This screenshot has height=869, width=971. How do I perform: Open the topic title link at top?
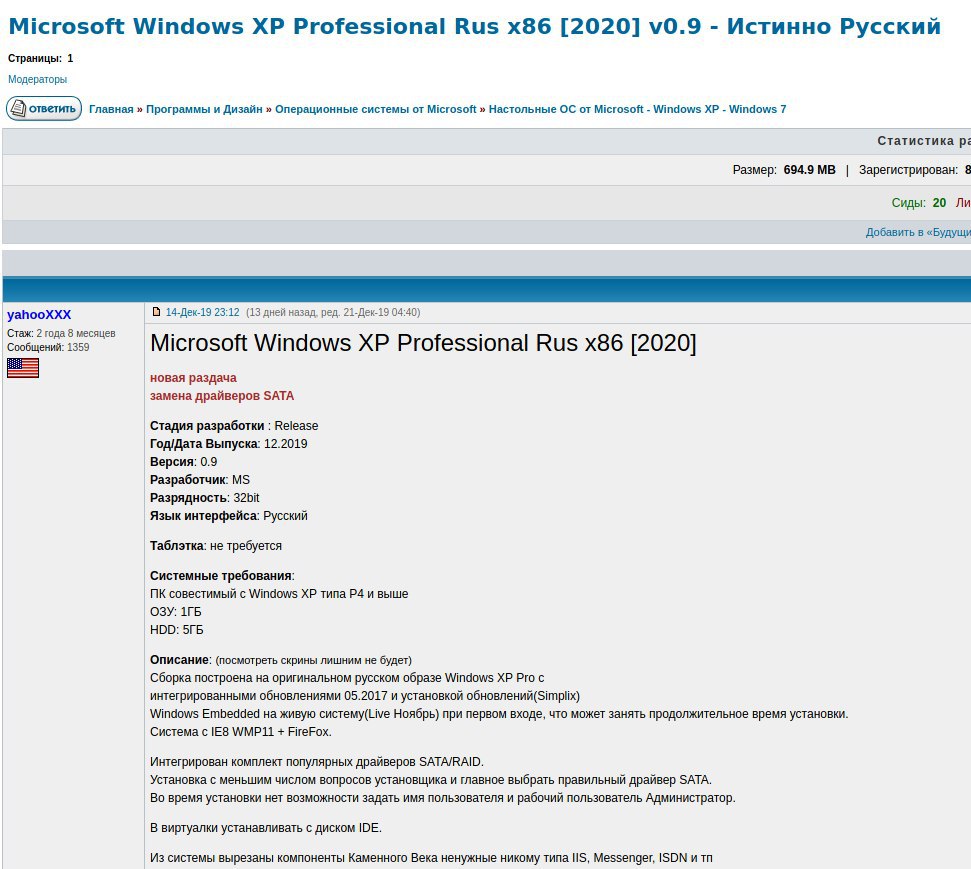click(x=474, y=27)
